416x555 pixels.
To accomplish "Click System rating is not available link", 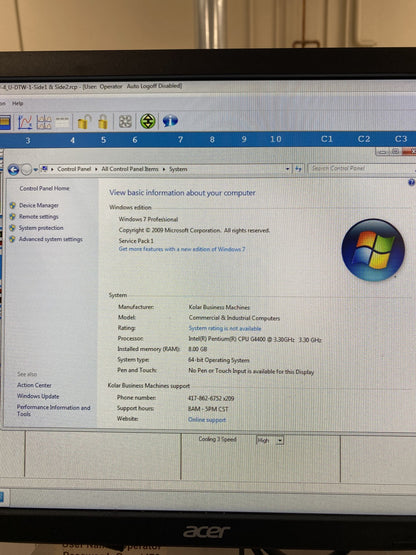I will point(225,328).
